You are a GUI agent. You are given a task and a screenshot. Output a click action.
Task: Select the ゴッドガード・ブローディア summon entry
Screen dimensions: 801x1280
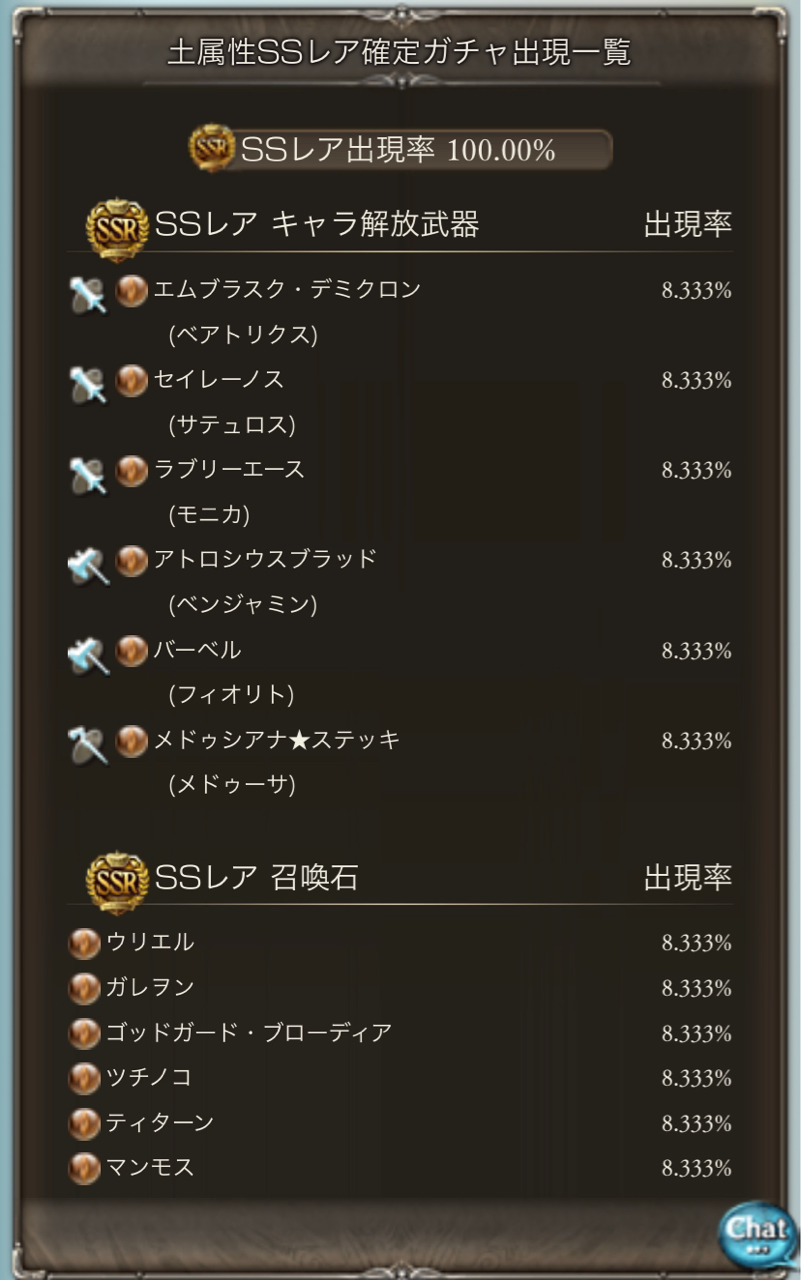249,1033
